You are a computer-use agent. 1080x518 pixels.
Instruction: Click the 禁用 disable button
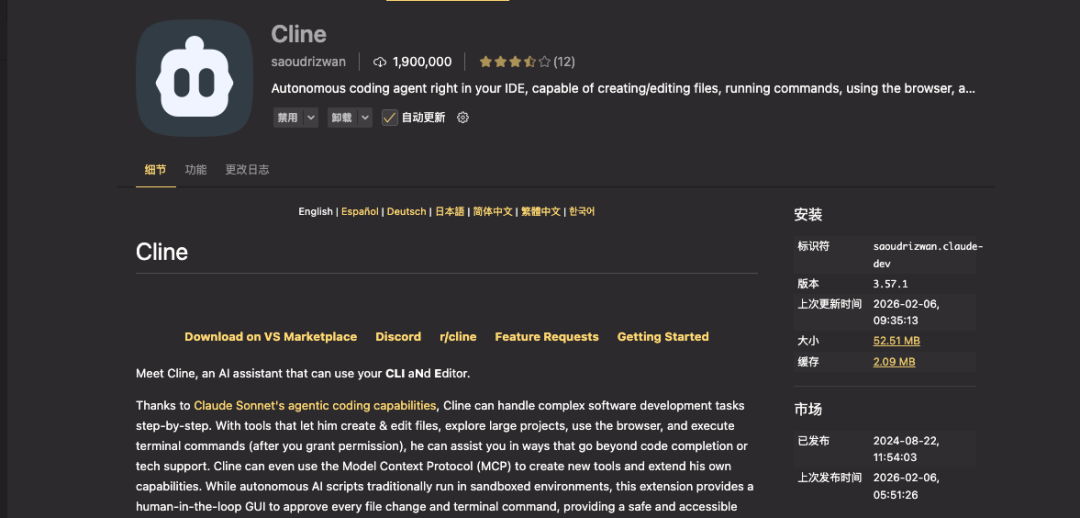tap(288, 117)
